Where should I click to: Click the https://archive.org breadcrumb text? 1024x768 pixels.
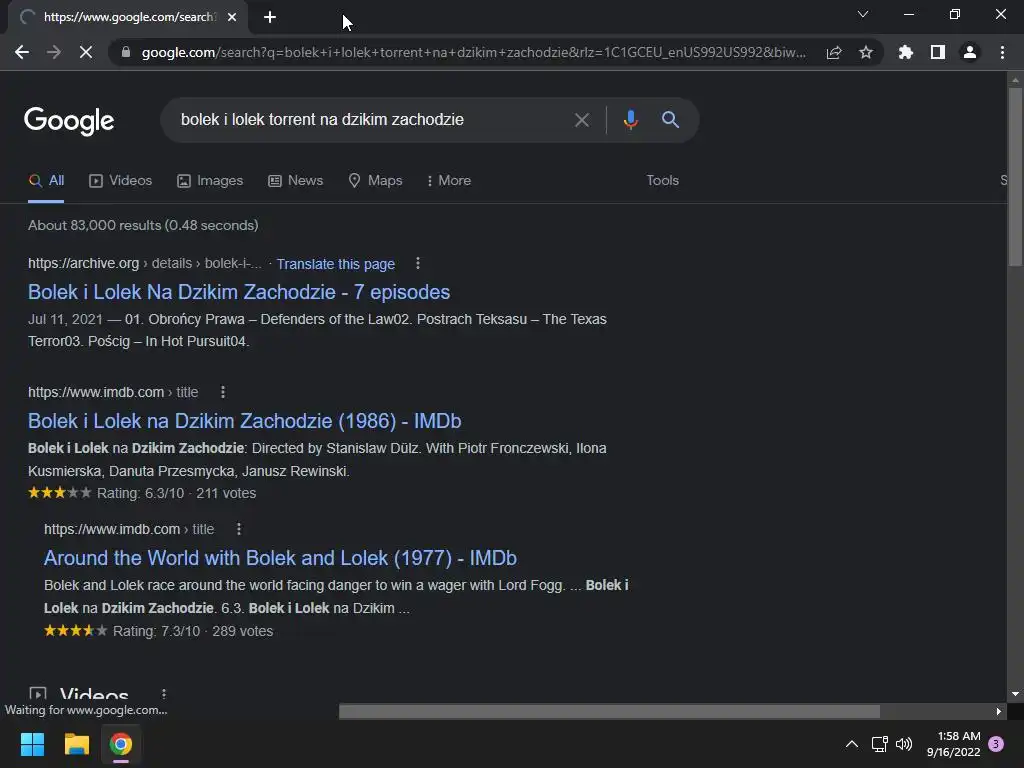pos(84,263)
